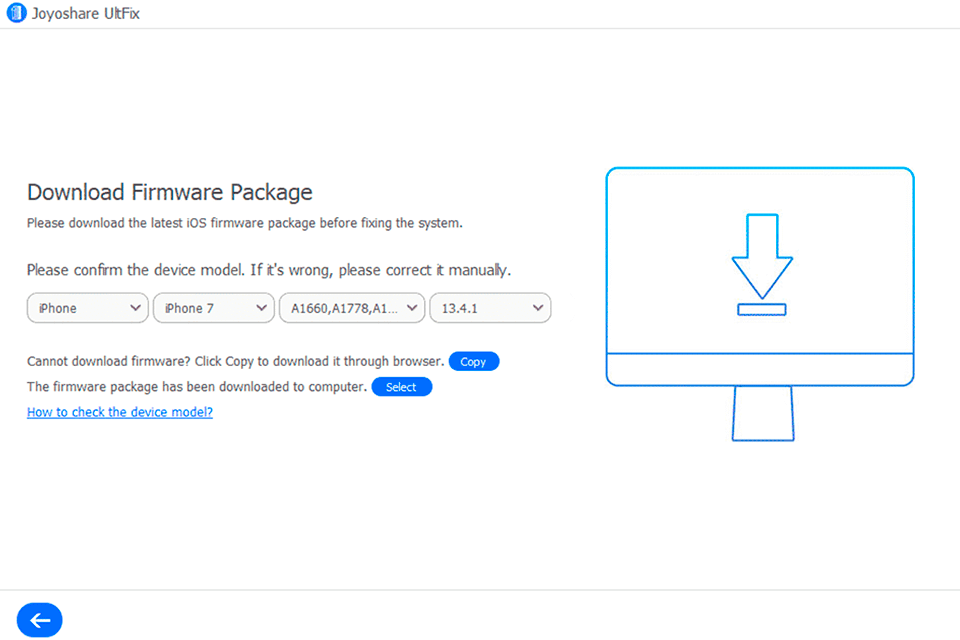Click 'The firmware package has been downloaded' text
This screenshot has width=960, height=640.
point(197,387)
